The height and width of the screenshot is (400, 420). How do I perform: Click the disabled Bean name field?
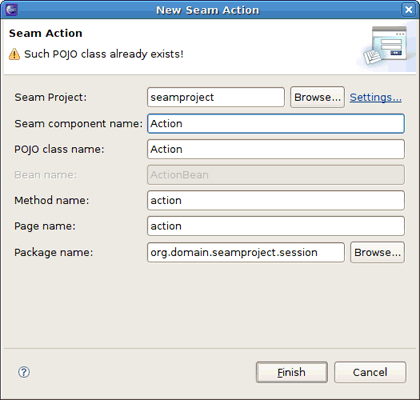[276, 175]
